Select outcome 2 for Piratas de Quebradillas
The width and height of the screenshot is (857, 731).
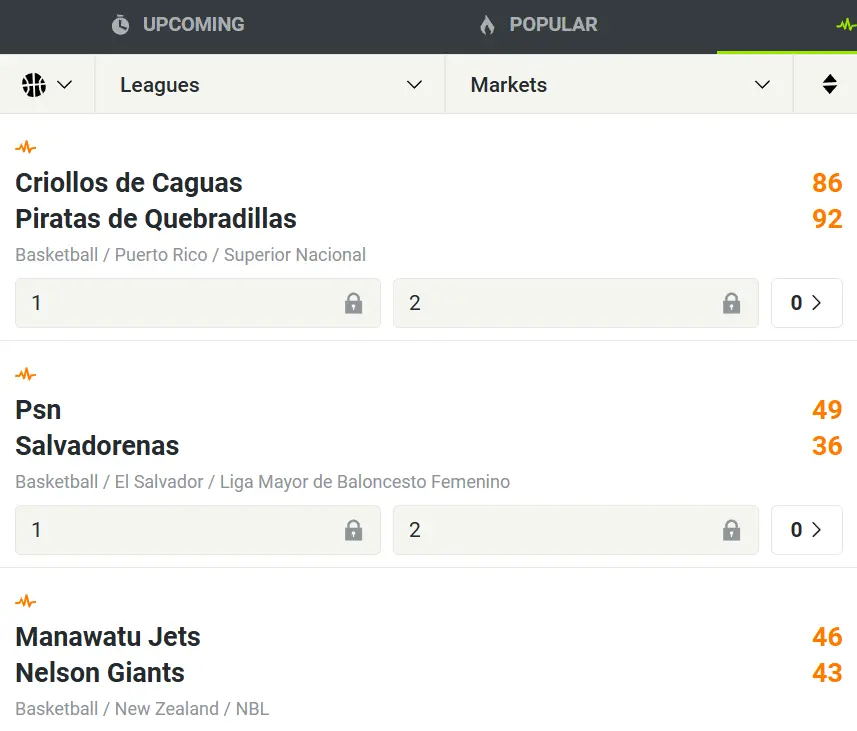click(576, 303)
